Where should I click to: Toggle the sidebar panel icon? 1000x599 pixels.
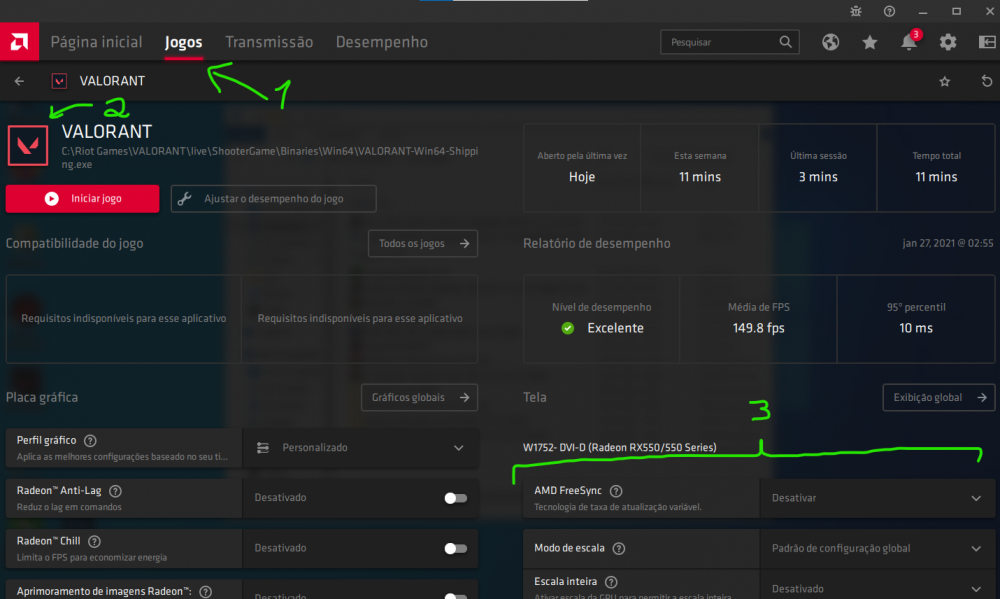pos(987,42)
